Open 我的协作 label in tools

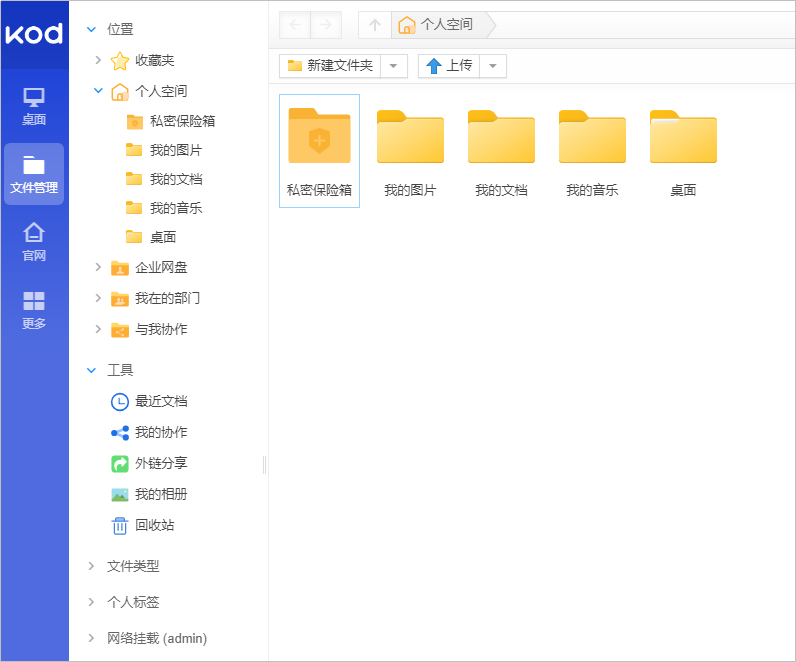coord(161,432)
